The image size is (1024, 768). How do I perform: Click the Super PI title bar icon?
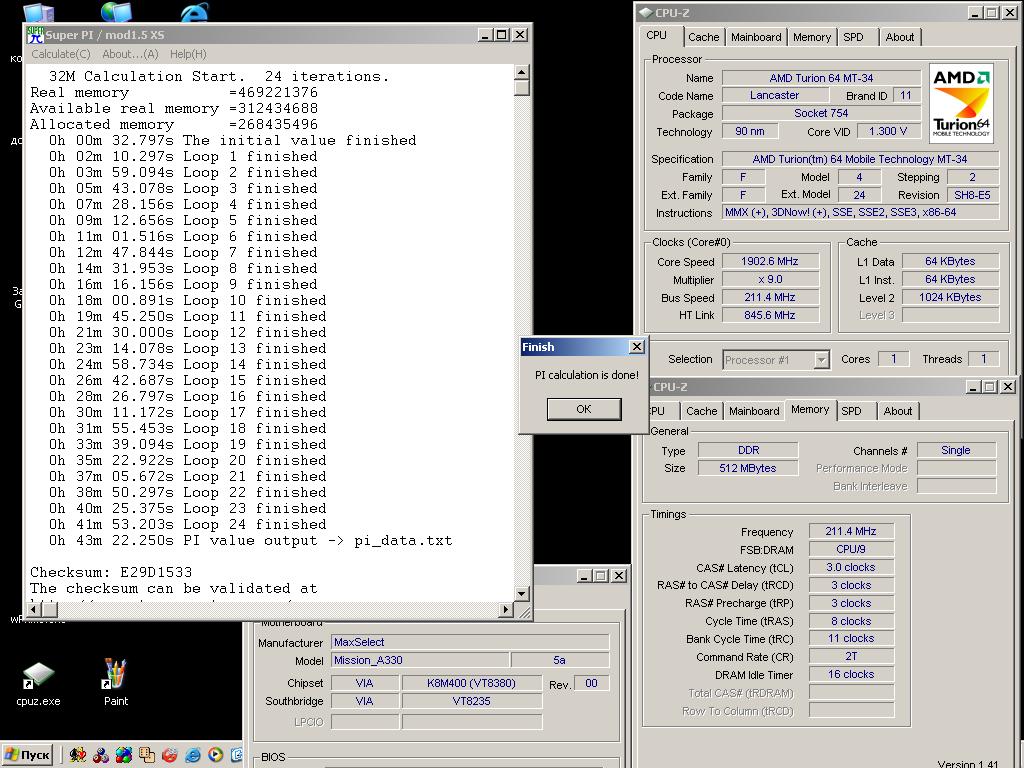(35, 35)
